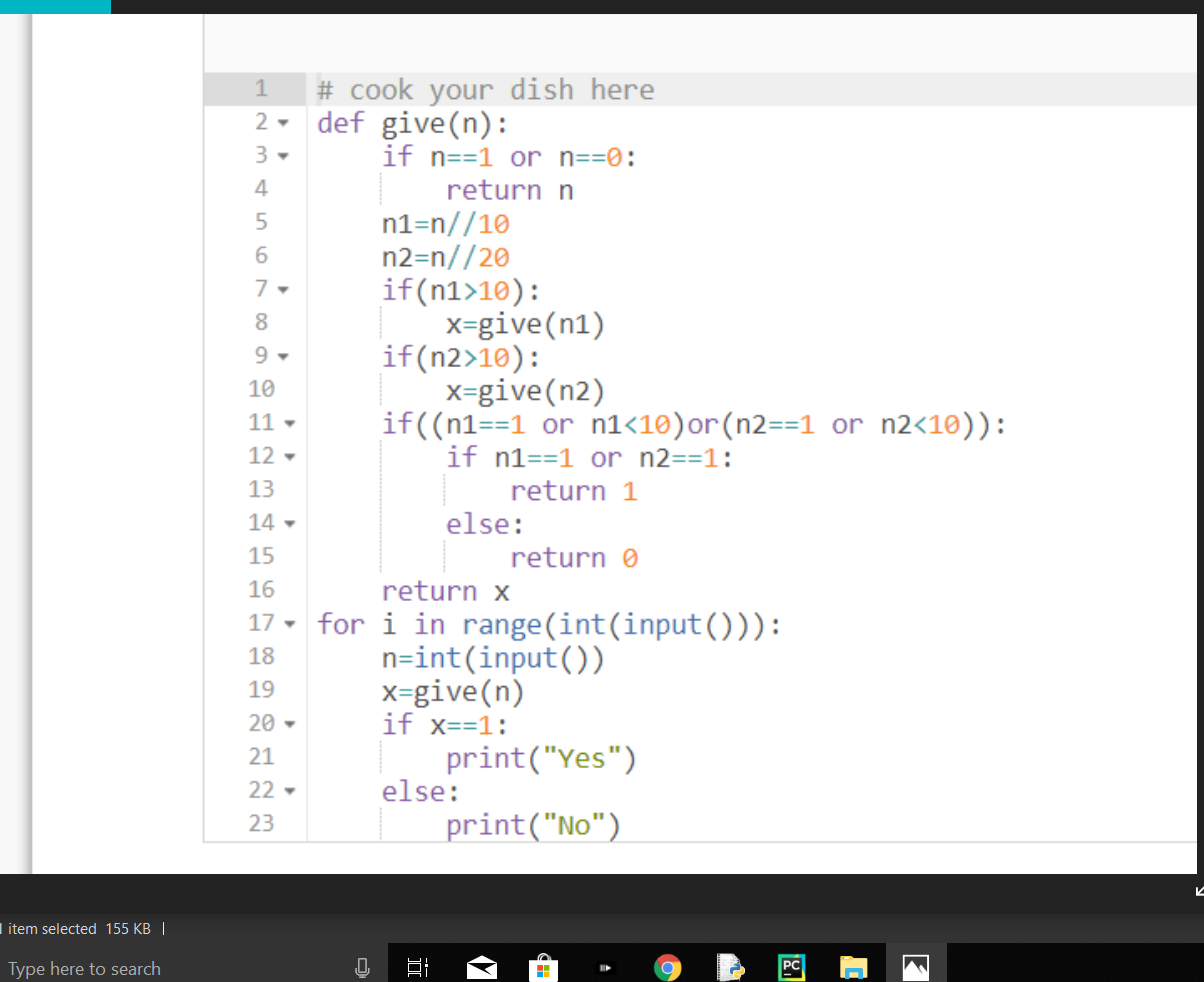Click the print("Yes") statement

pos(542,759)
